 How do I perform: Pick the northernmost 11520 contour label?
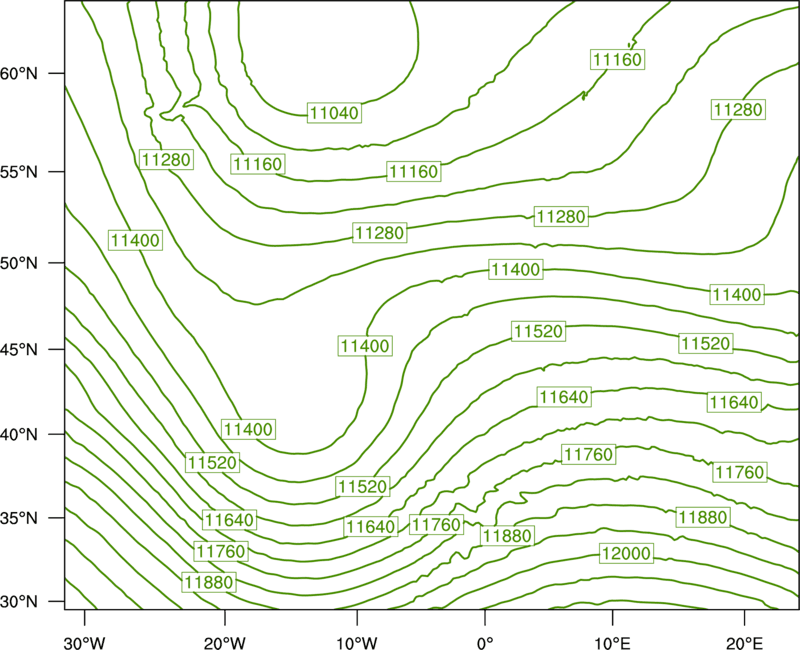538,331
